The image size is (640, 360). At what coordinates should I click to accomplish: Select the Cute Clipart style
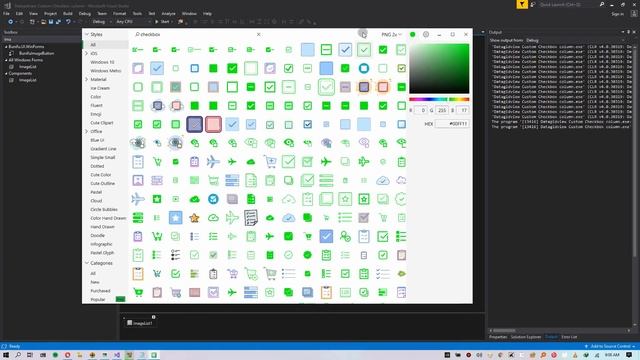click(102, 123)
